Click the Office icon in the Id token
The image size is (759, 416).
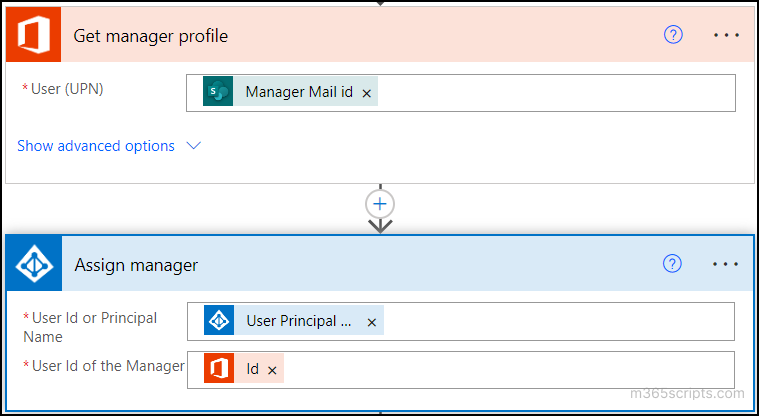coord(219,368)
